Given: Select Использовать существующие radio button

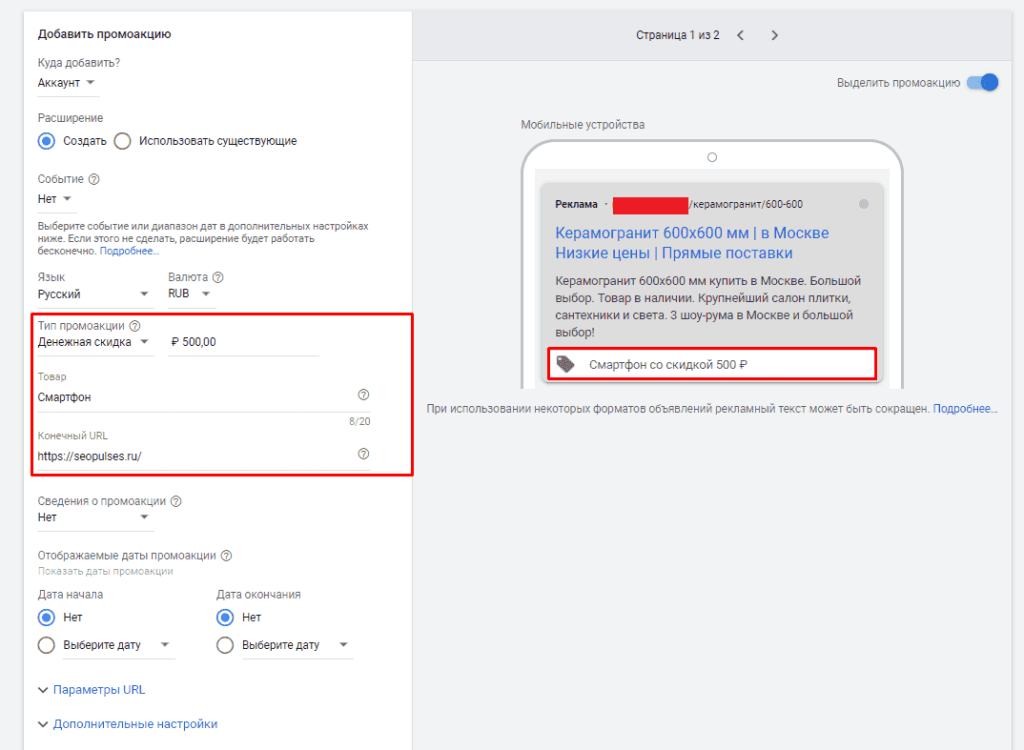Looking at the screenshot, I should pyautogui.click(x=123, y=141).
